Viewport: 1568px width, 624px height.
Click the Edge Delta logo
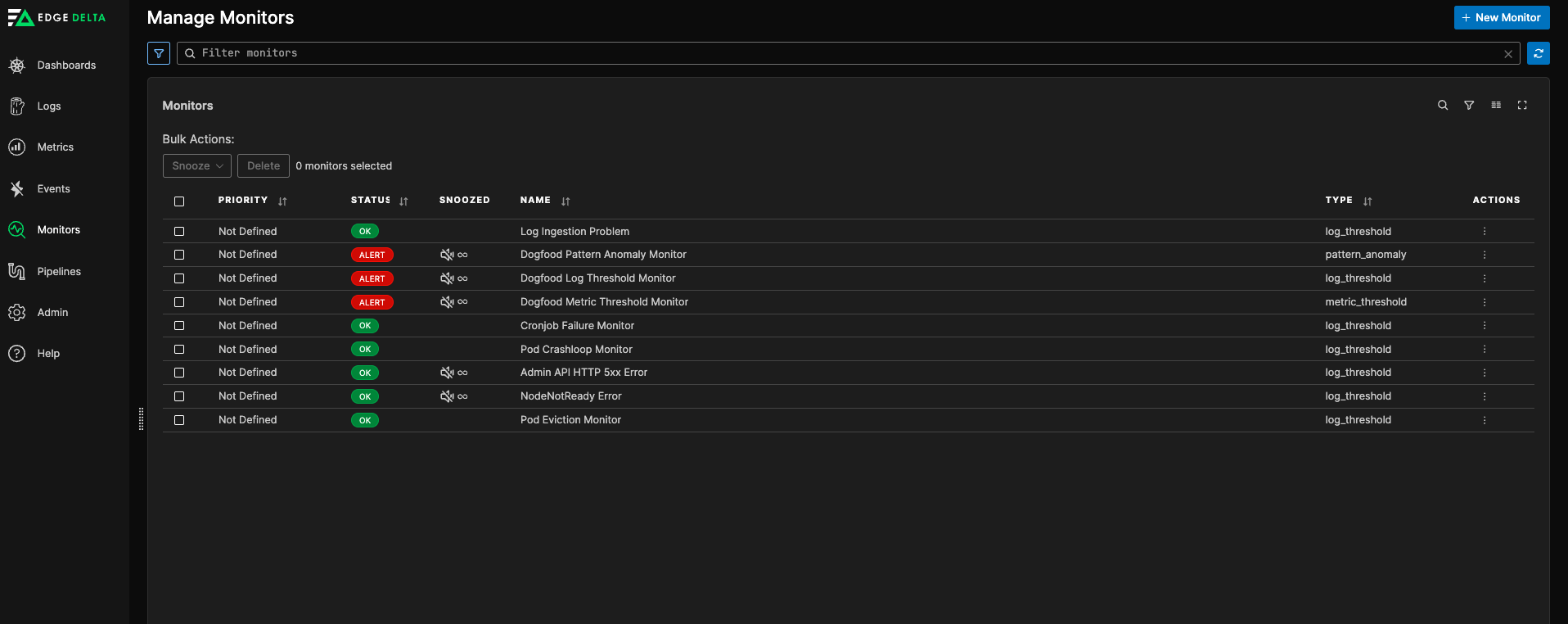[57, 17]
